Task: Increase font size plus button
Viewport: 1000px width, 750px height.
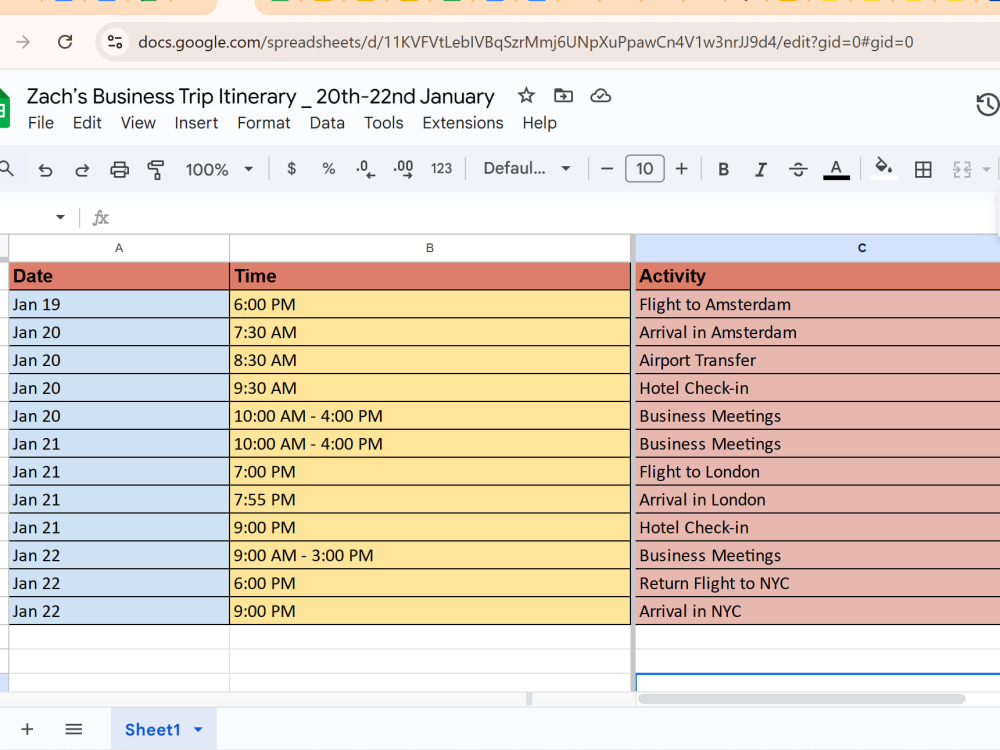Action: [x=682, y=169]
